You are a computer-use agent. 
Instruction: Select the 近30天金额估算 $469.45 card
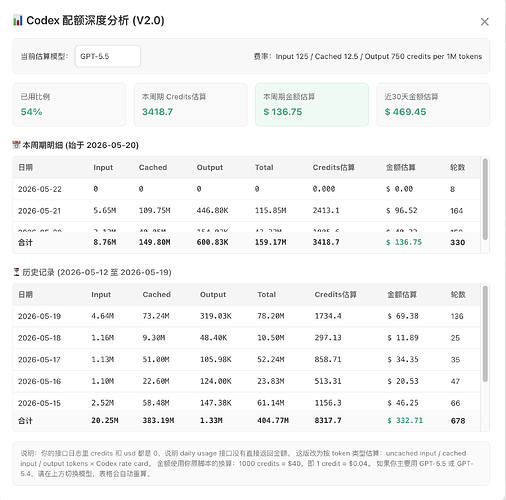click(433, 105)
